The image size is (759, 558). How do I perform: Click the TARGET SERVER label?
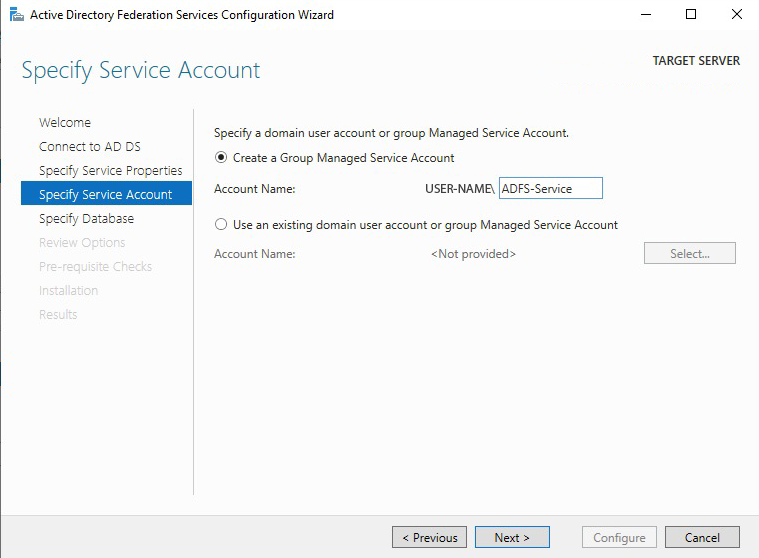[x=696, y=60]
